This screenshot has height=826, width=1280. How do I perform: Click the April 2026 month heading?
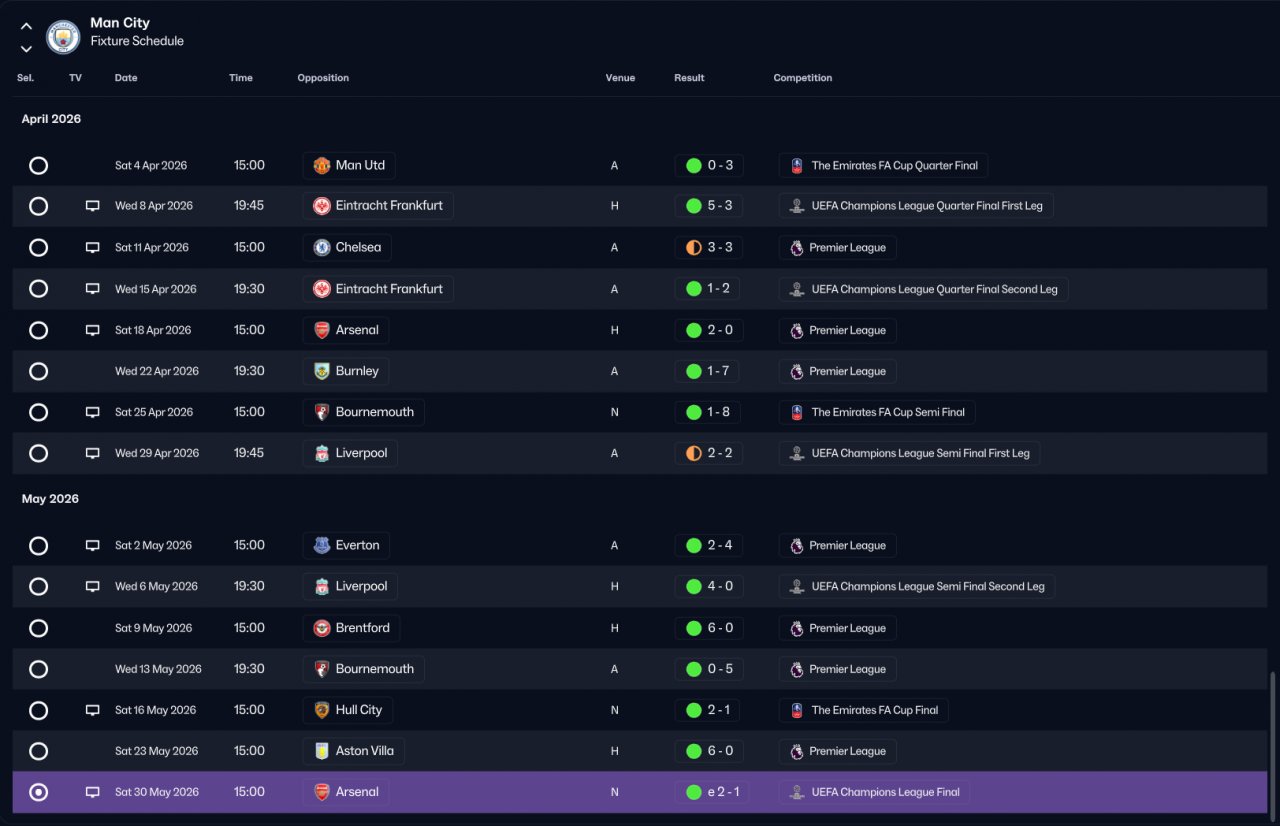pos(51,119)
